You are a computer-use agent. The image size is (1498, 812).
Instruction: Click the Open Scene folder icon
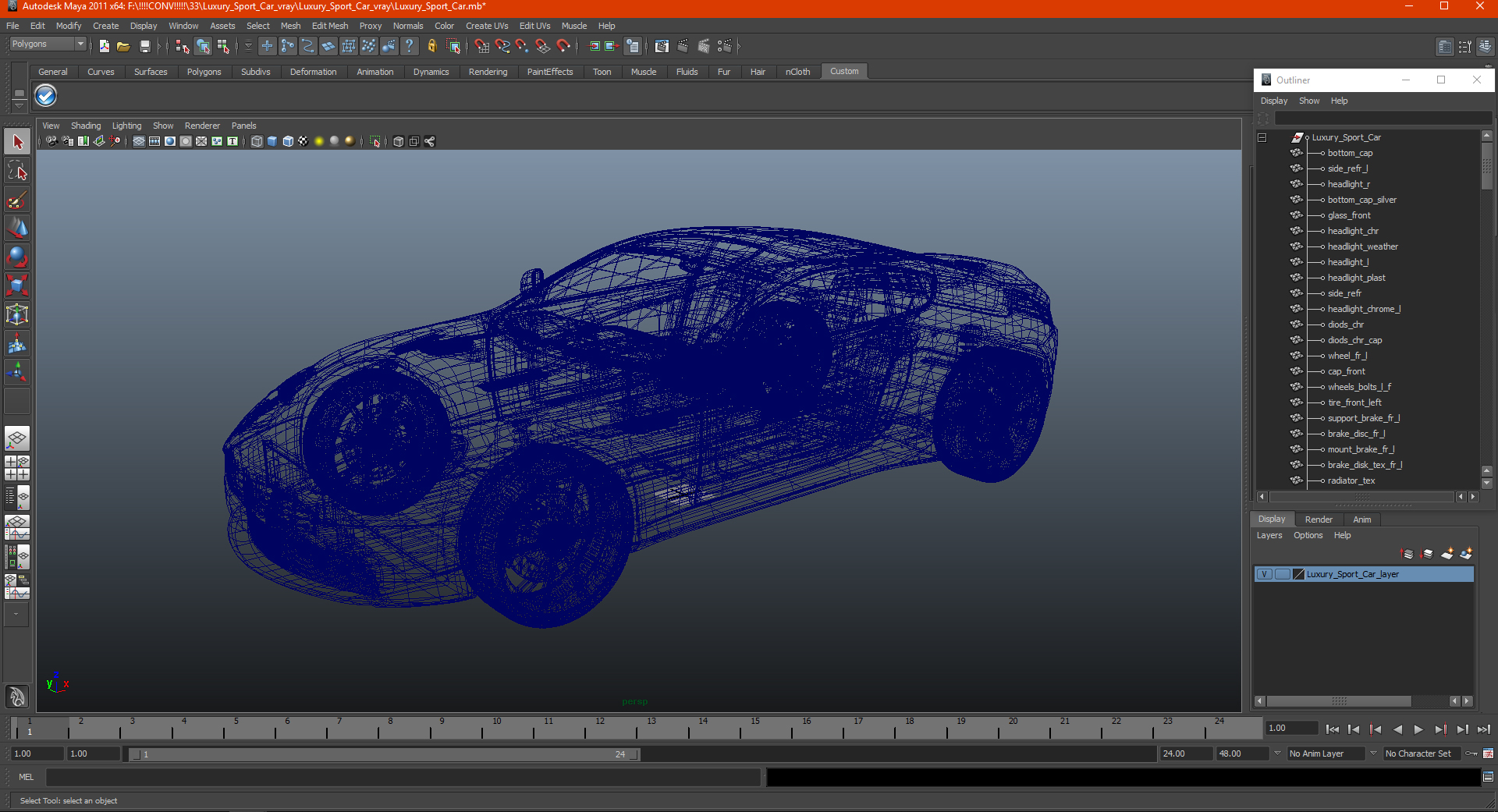tap(123, 46)
